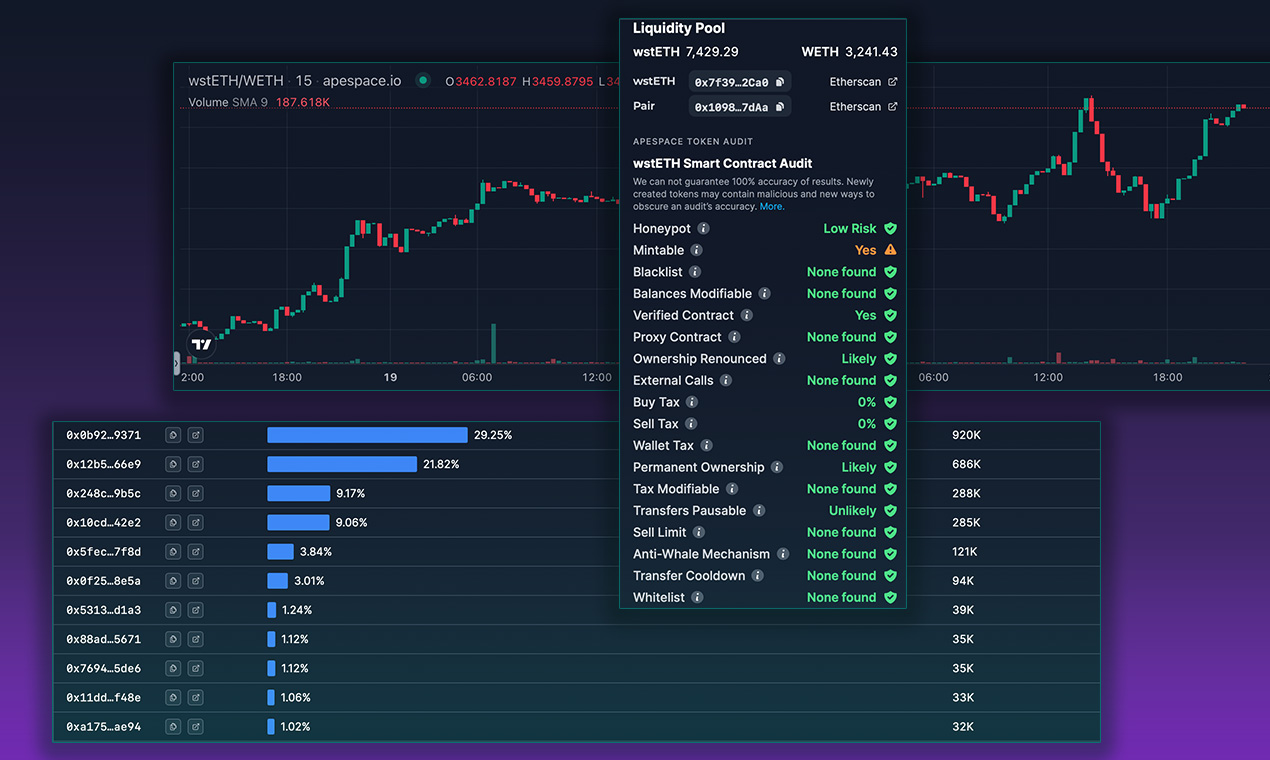Image resolution: width=1270 pixels, height=760 pixels.
Task: Open 0x11dd…f48e in external explorer
Action: coord(196,697)
